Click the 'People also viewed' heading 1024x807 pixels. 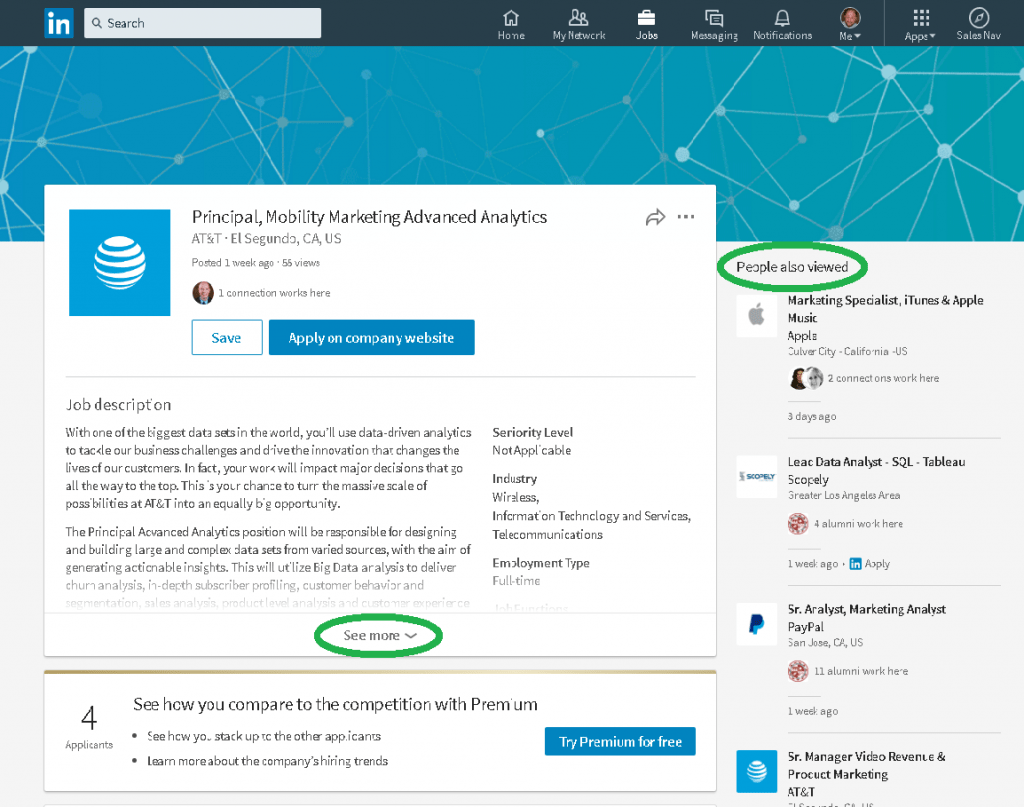[792, 267]
